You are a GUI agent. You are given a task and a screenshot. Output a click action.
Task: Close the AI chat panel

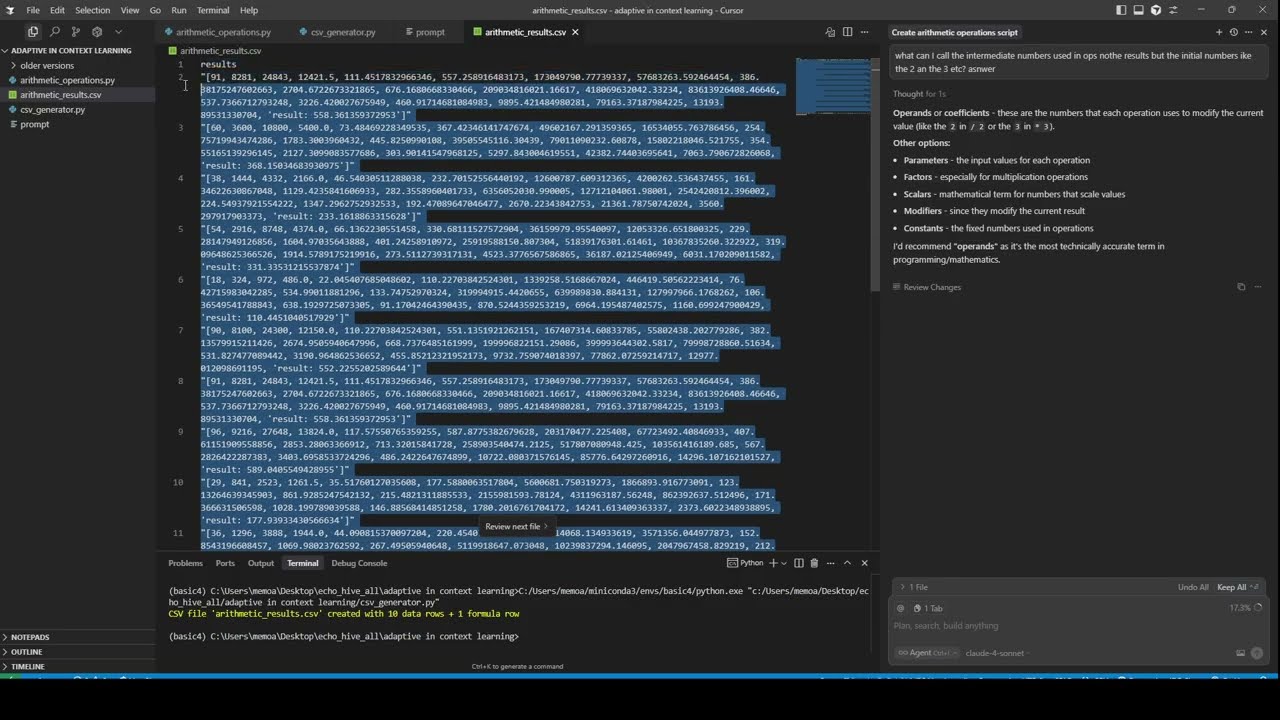click(1264, 32)
